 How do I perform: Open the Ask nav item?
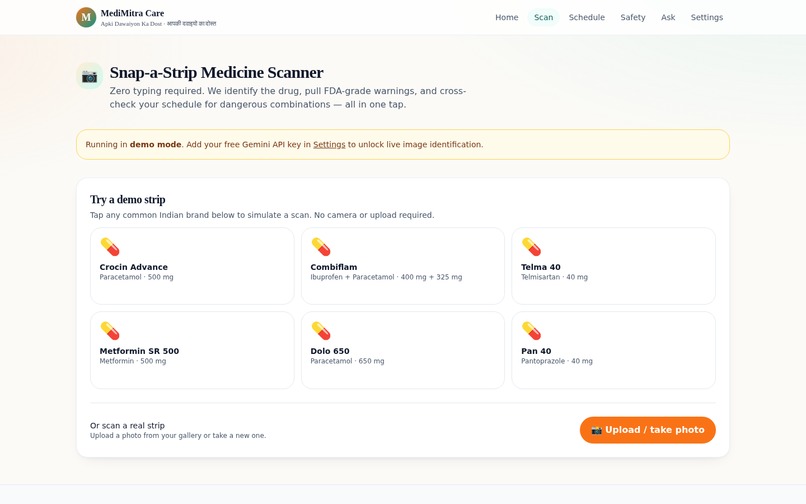click(x=668, y=17)
